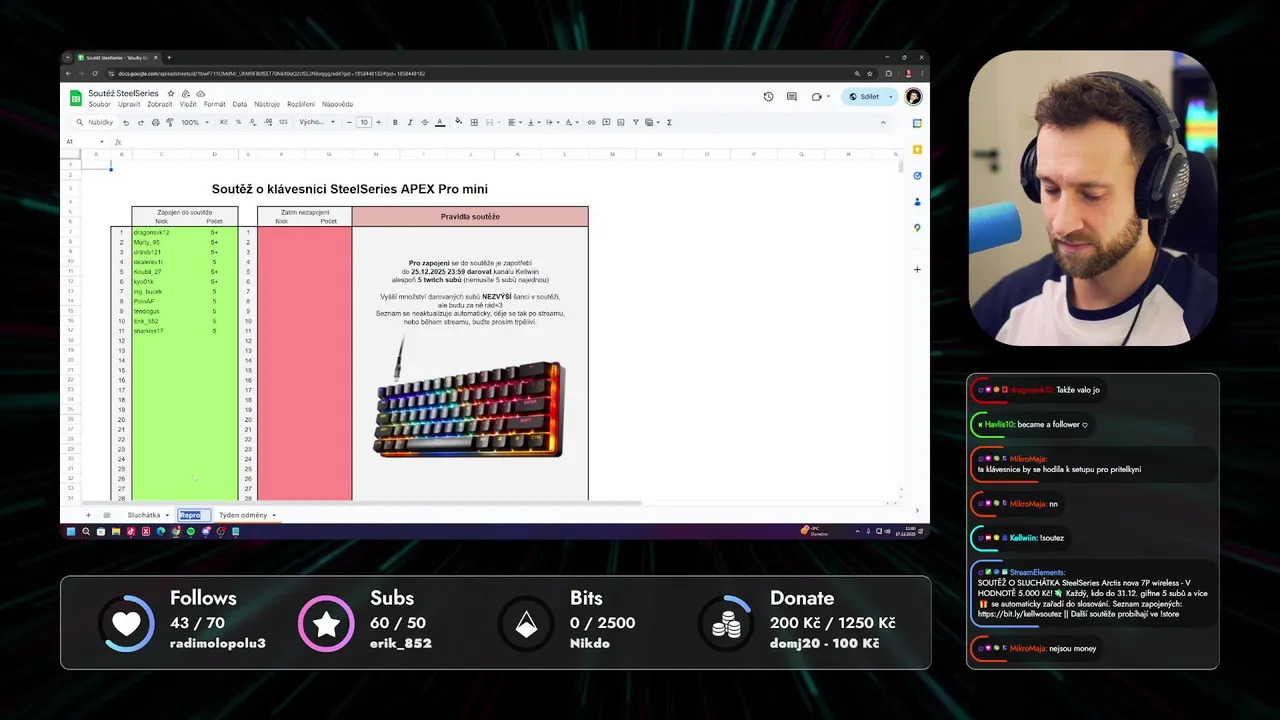Image resolution: width=1280 pixels, height=720 pixels.
Task: Open the Formát menu
Action: tap(215, 104)
